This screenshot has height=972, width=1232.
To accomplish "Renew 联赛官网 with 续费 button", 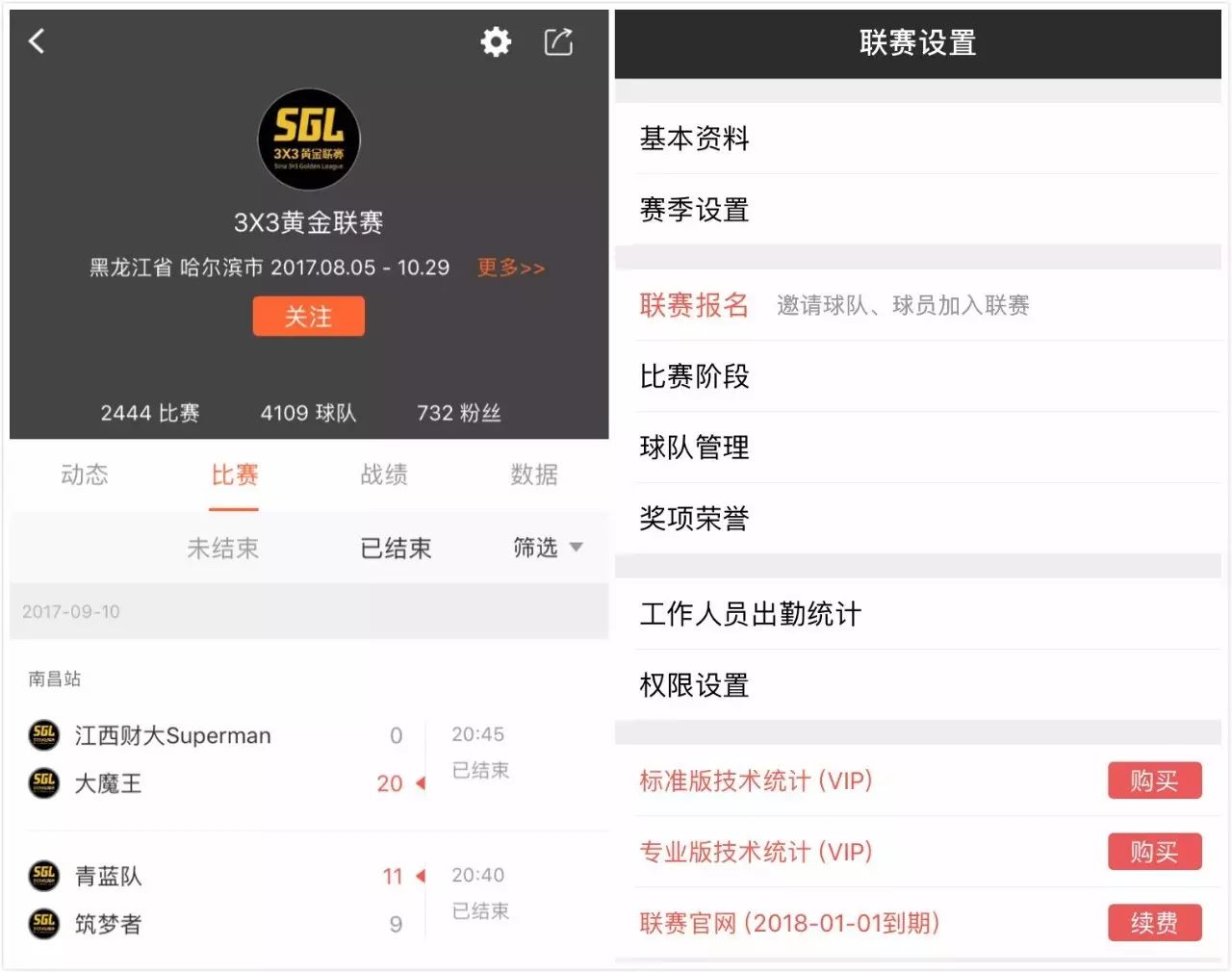I will (1155, 923).
